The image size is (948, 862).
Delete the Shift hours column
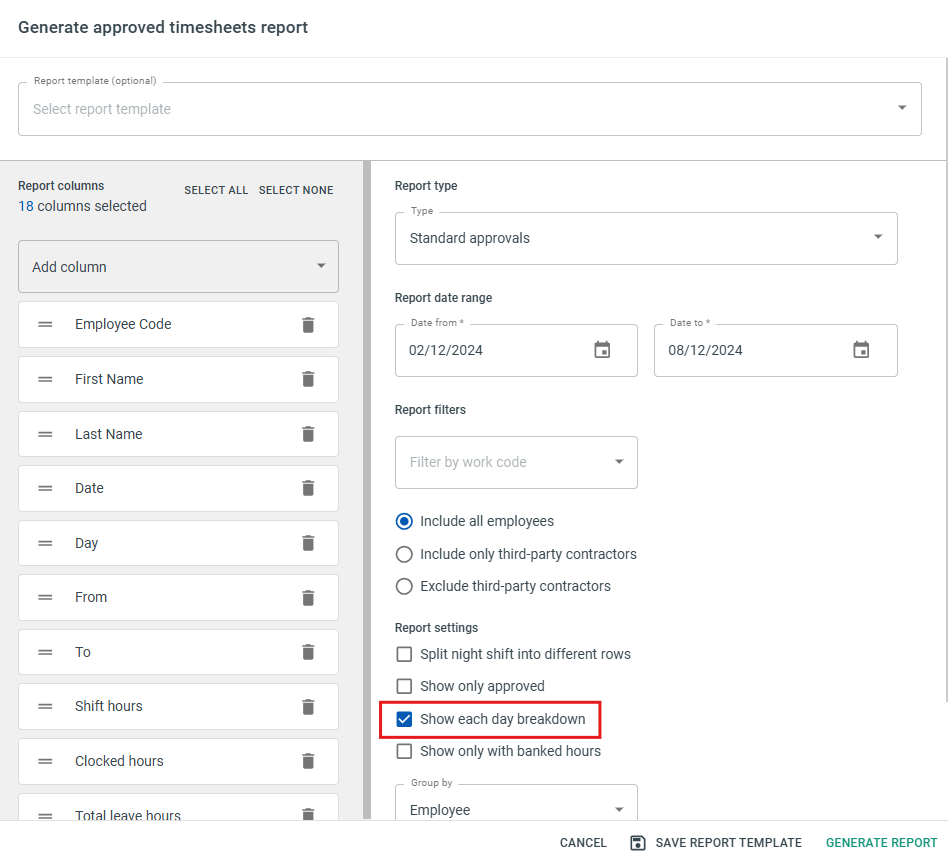click(x=308, y=706)
